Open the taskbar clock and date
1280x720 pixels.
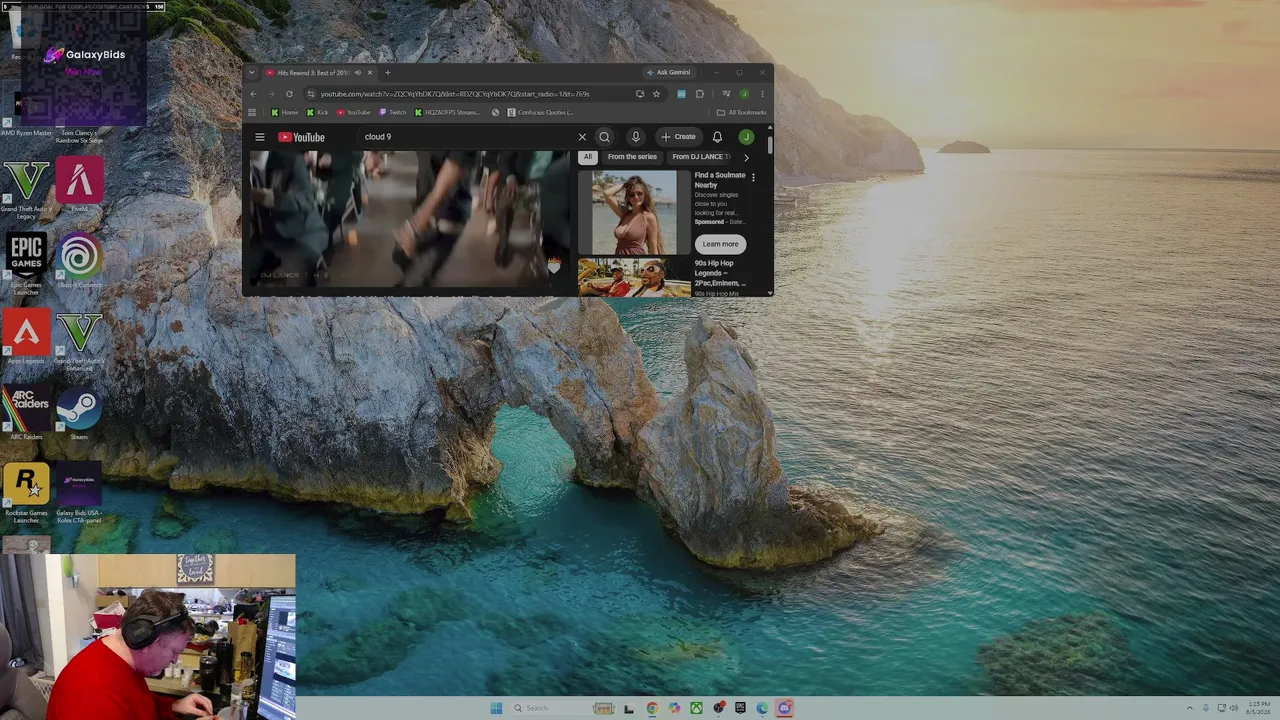click(1259, 708)
